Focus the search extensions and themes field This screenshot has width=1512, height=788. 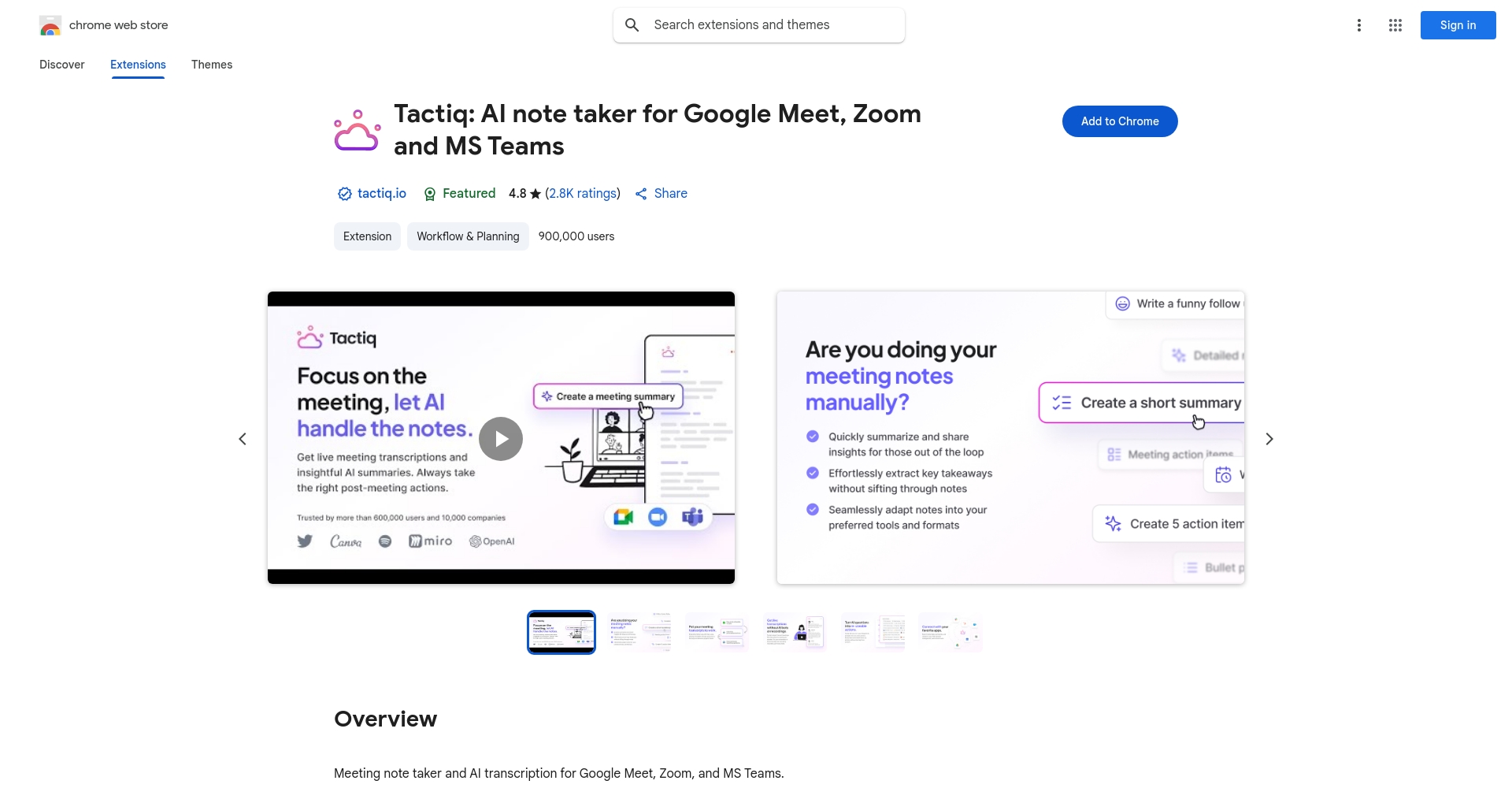coord(759,25)
